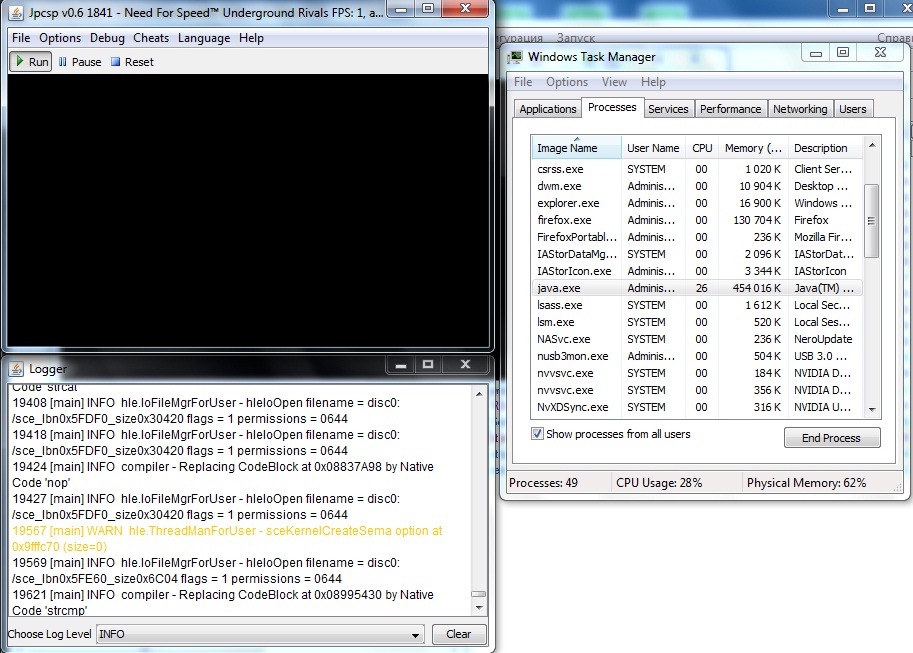The height and width of the screenshot is (653, 913).
Task: Select the Processes tab
Action: (612, 107)
